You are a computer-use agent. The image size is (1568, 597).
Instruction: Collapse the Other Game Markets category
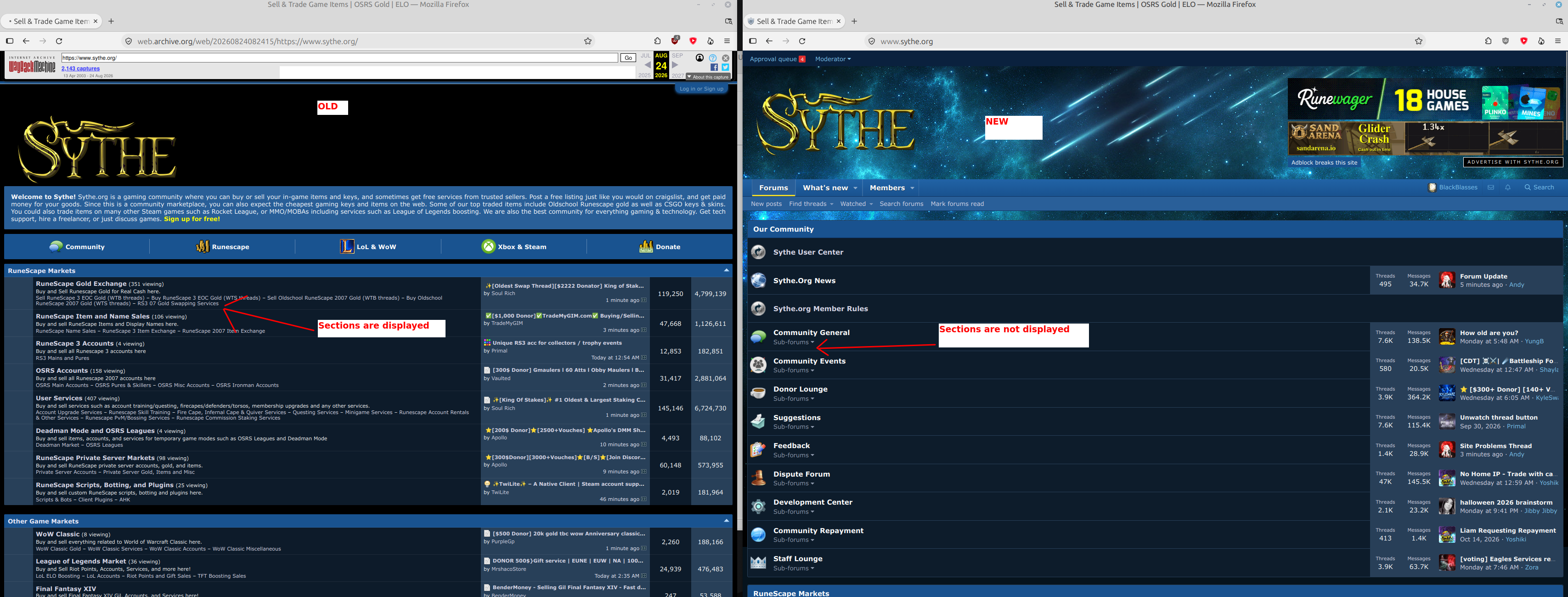[726, 521]
